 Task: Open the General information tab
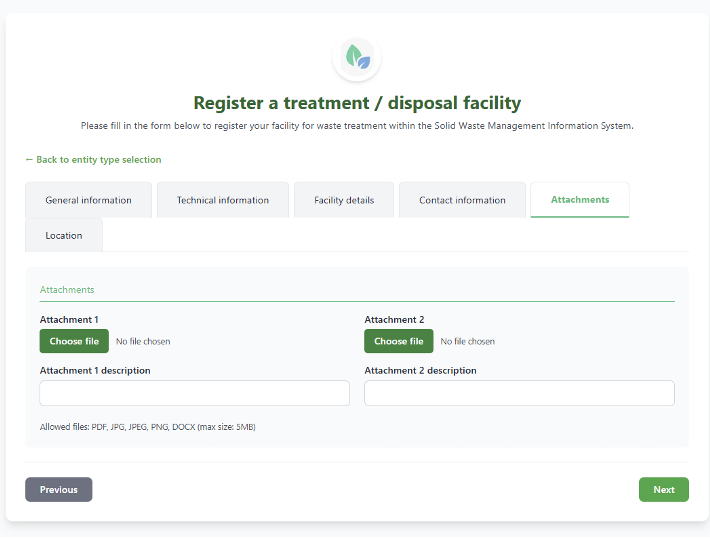[x=88, y=200]
